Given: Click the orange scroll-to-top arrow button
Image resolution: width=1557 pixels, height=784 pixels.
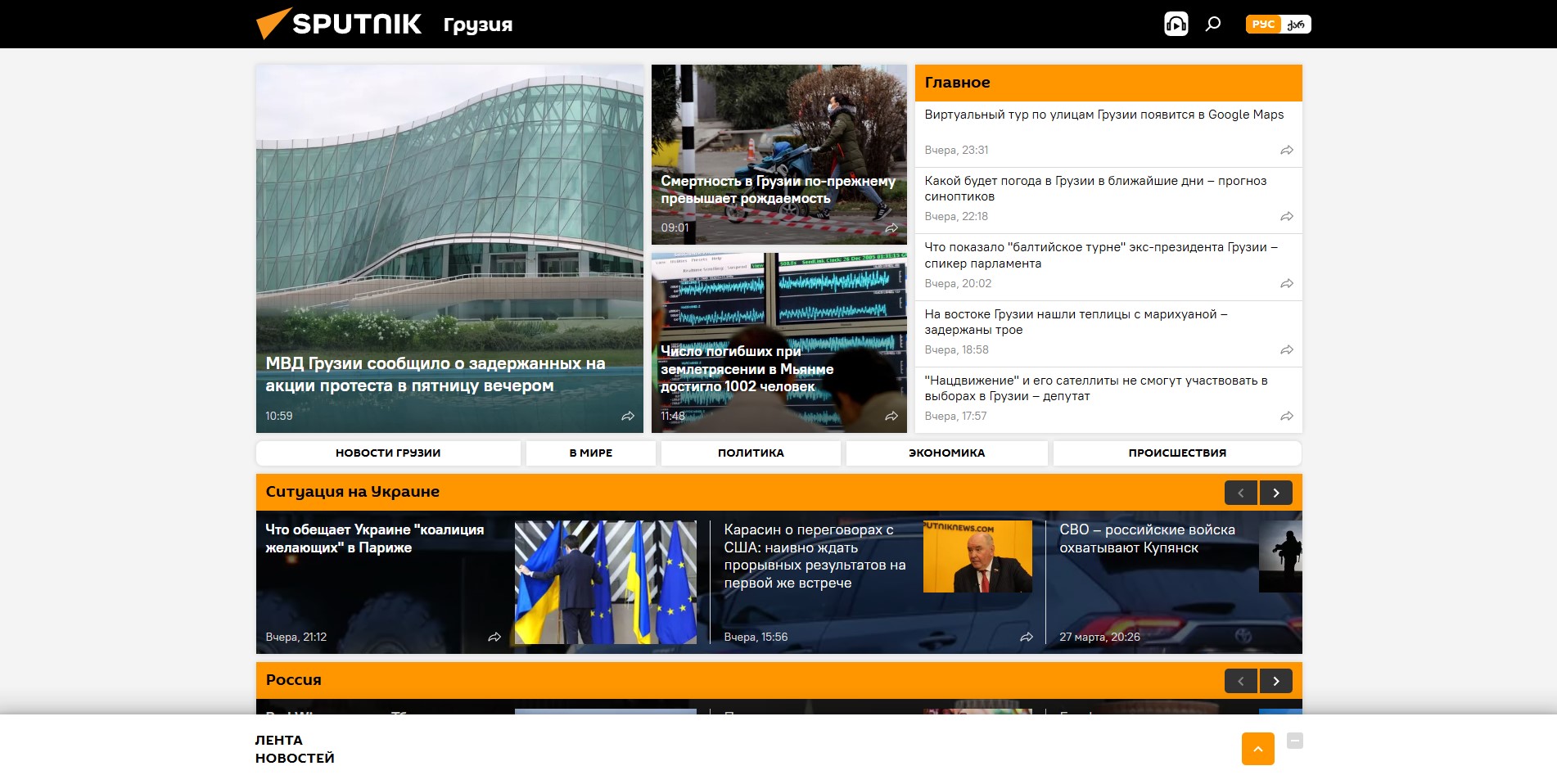Looking at the screenshot, I should pyautogui.click(x=1258, y=749).
